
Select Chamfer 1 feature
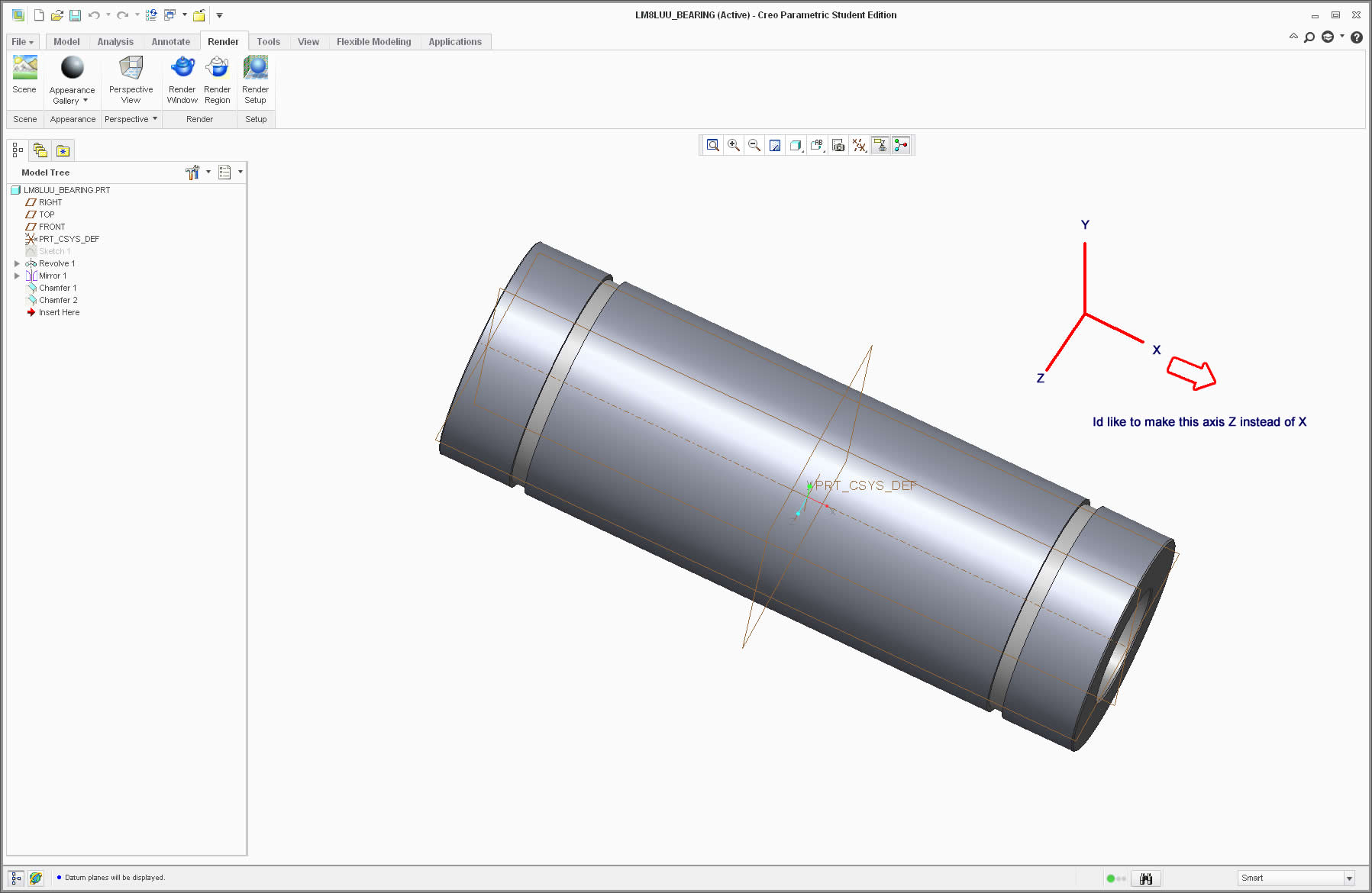click(58, 288)
